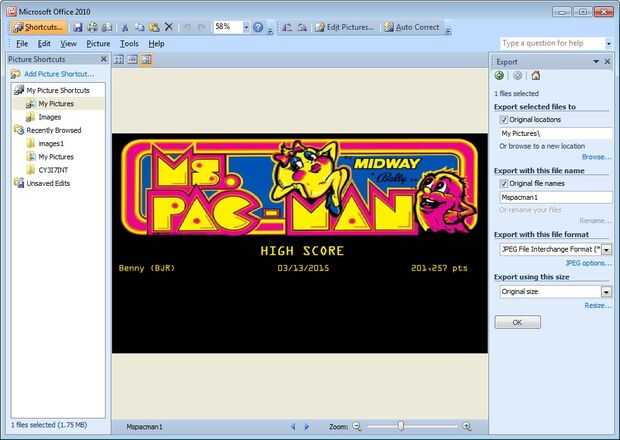
Task: Open the Edit menu
Action: tap(44, 43)
